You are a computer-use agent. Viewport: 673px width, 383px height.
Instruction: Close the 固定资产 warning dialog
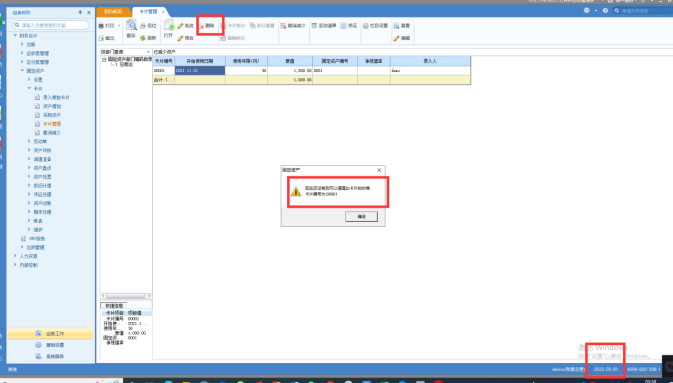[x=379, y=170]
